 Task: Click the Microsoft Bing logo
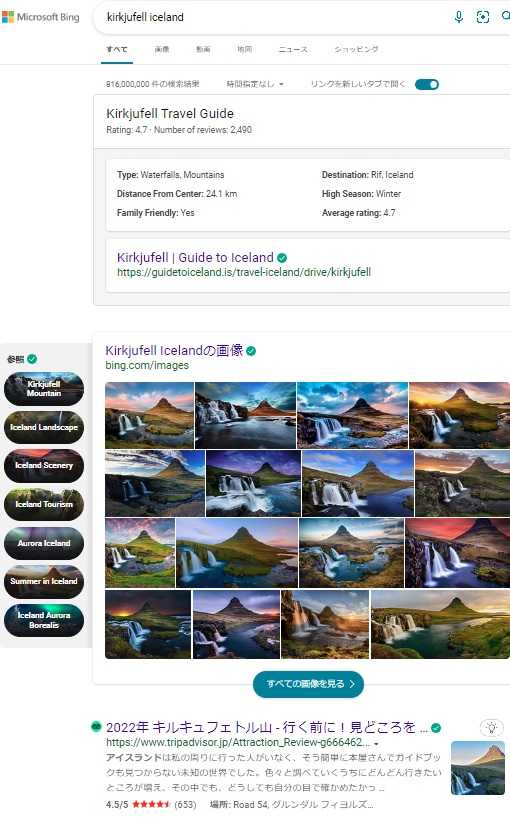(x=41, y=17)
